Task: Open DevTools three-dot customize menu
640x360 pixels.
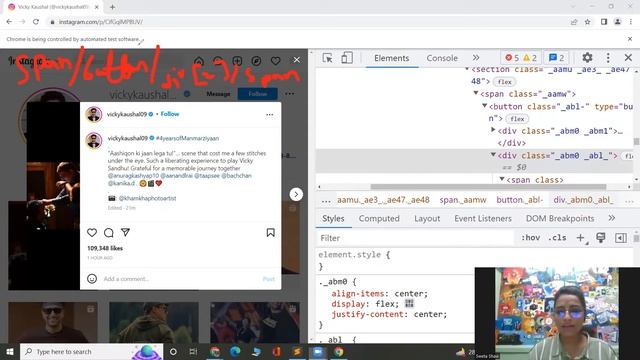Action: (x=608, y=58)
